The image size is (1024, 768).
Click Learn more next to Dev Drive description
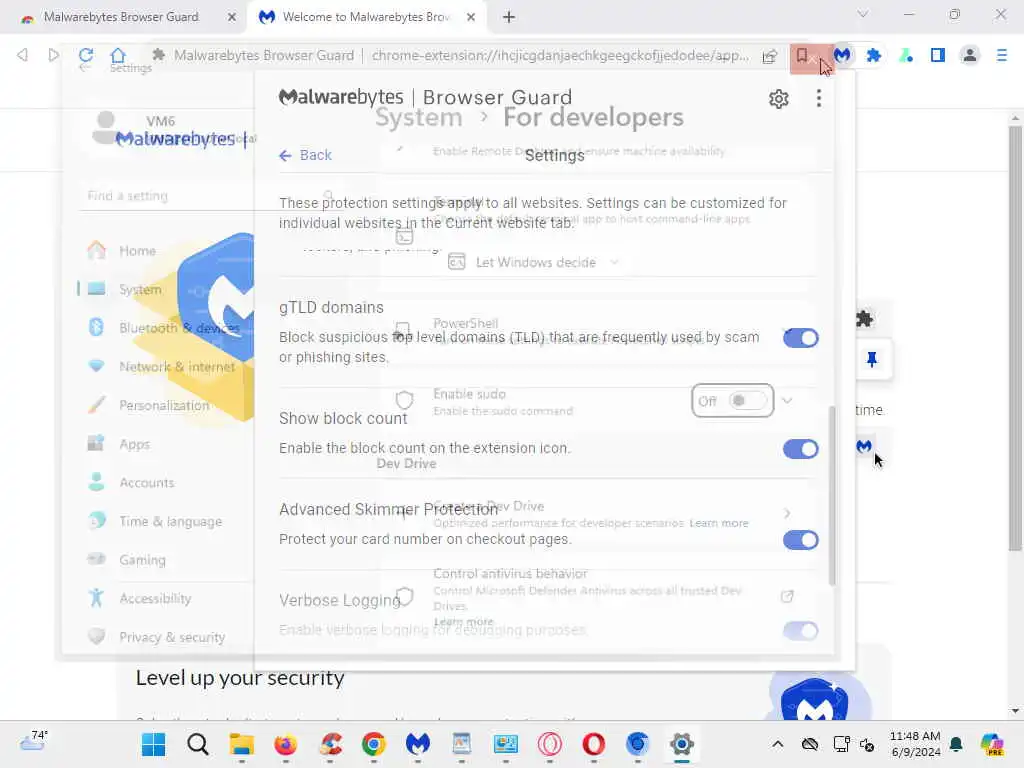click(719, 523)
